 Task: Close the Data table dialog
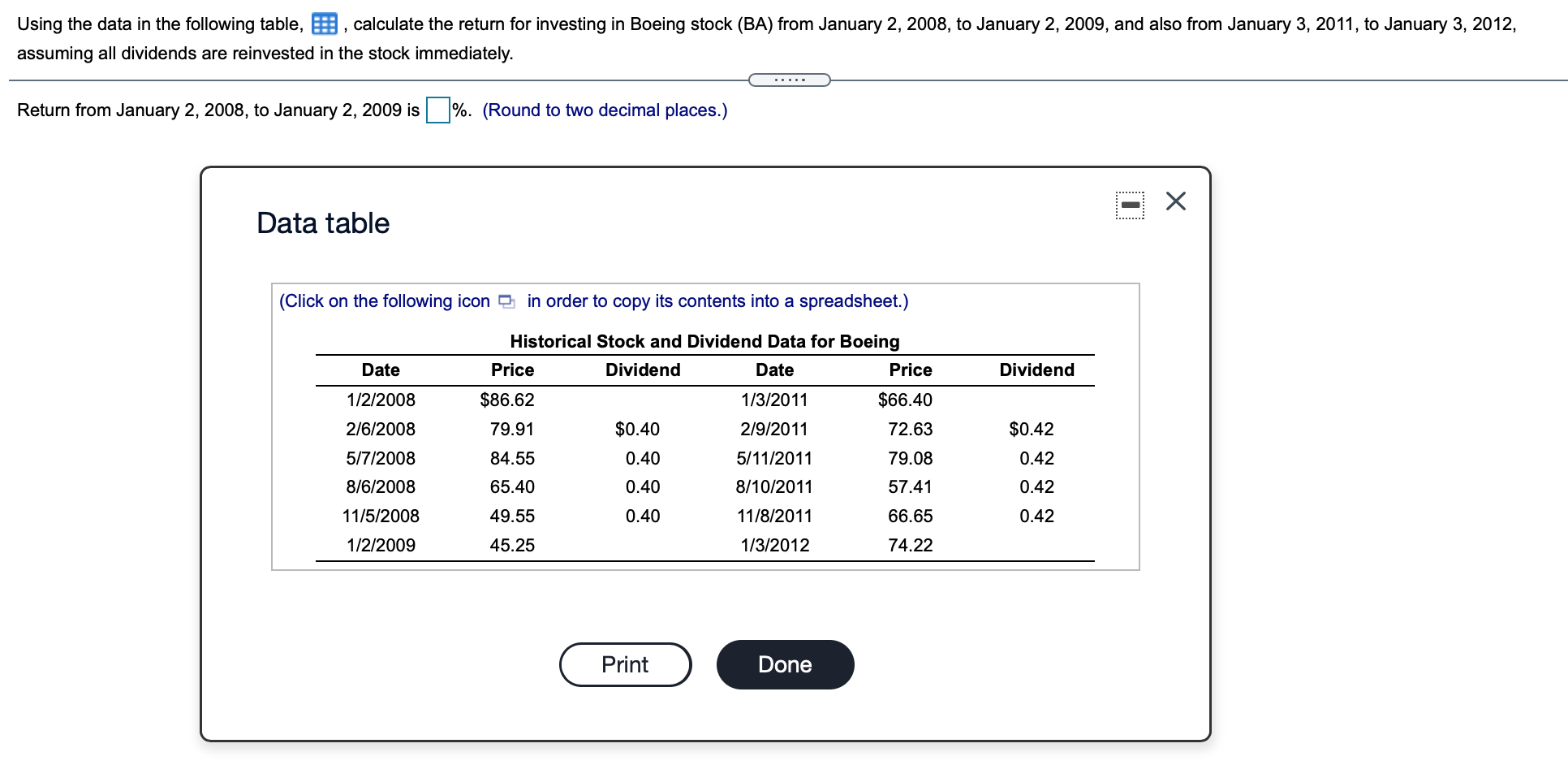tap(1175, 201)
